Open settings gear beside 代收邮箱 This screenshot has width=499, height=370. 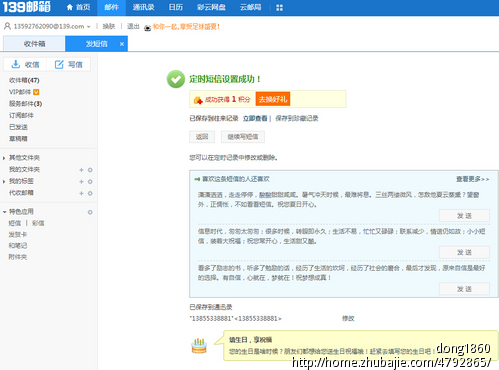pyautogui.click(x=90, y=193)
